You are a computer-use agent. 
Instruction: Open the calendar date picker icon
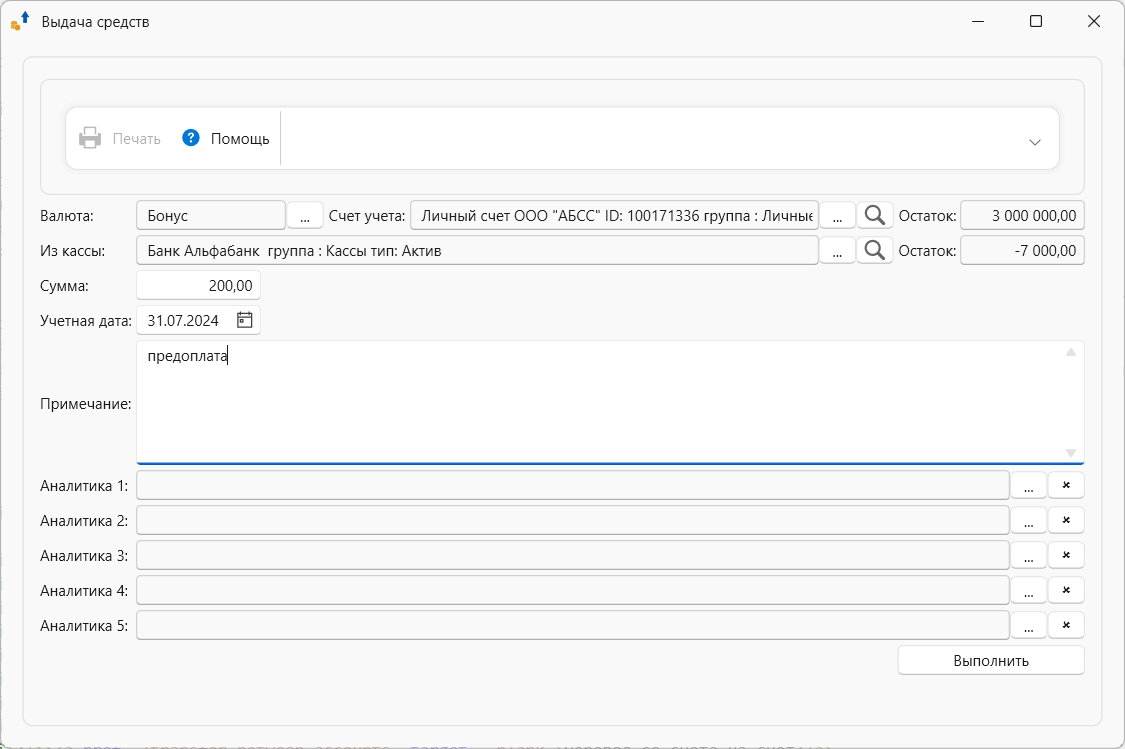[245, 320]
